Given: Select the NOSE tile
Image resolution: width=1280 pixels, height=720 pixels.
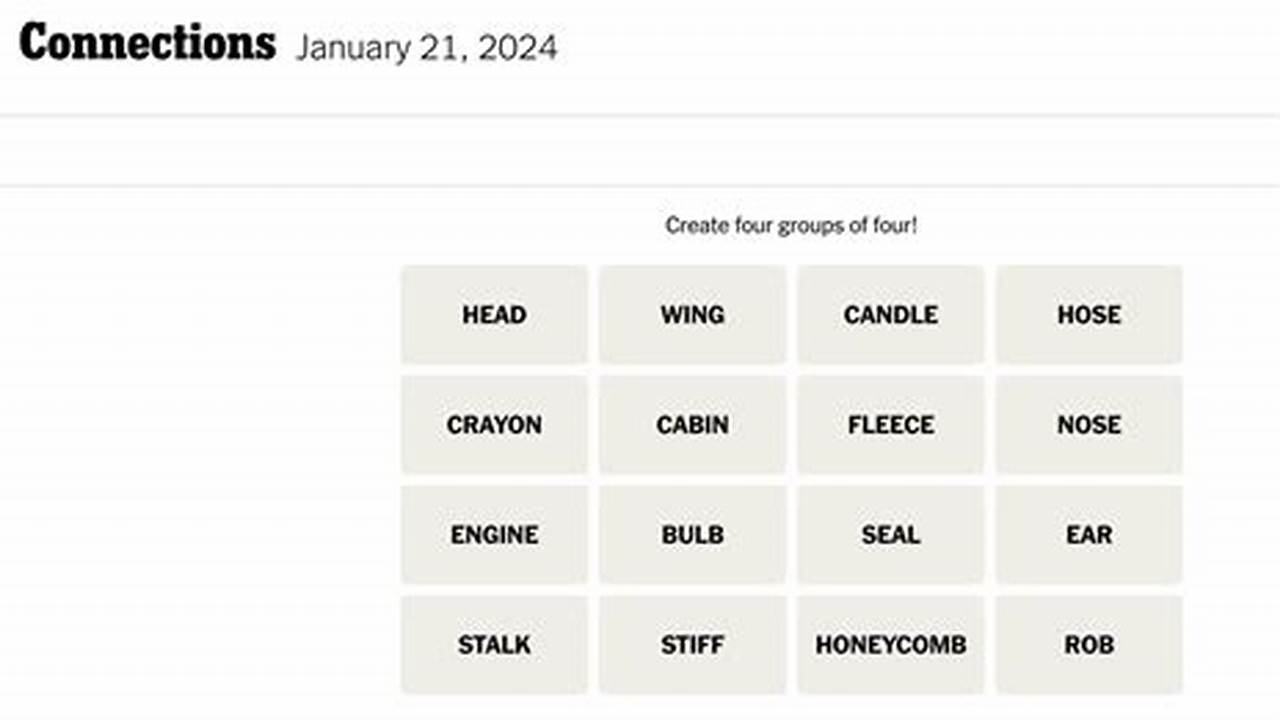Looking at the screenshot, I should tap(1089, 424).
